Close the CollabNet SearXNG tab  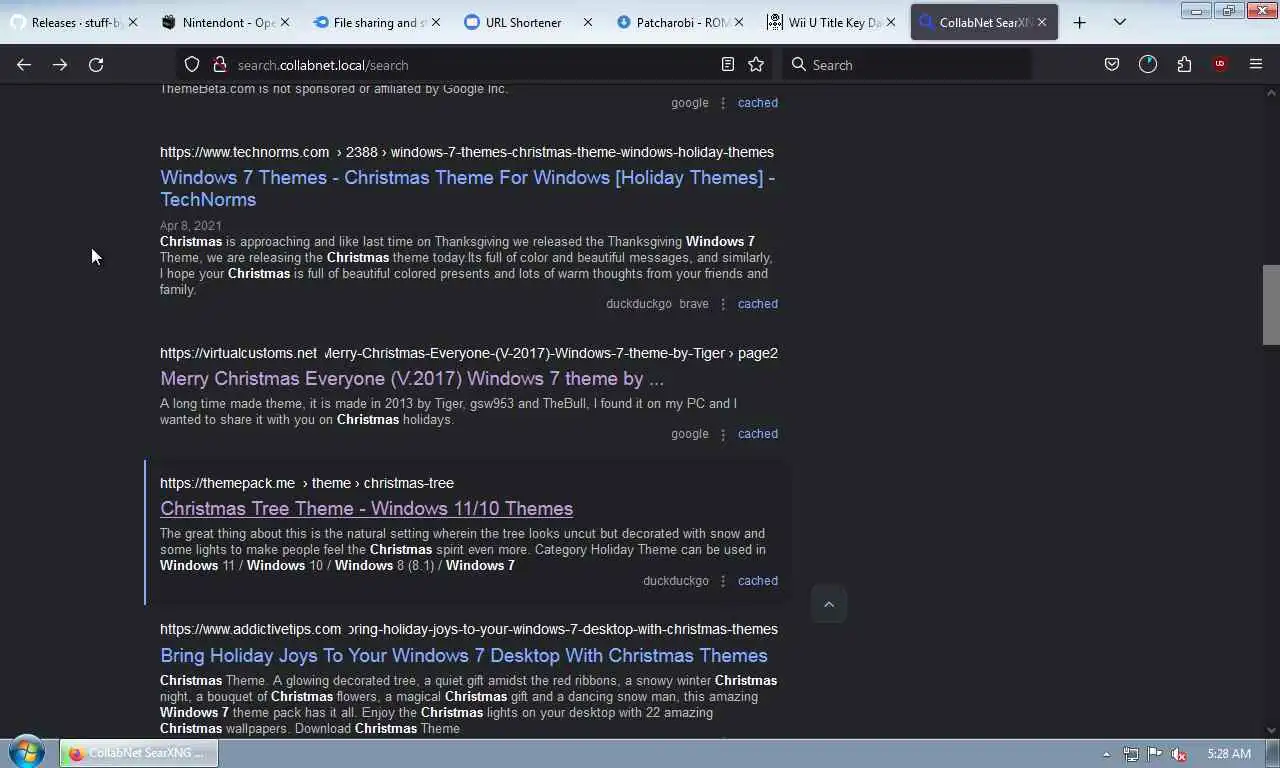[x=1042, y=22]
